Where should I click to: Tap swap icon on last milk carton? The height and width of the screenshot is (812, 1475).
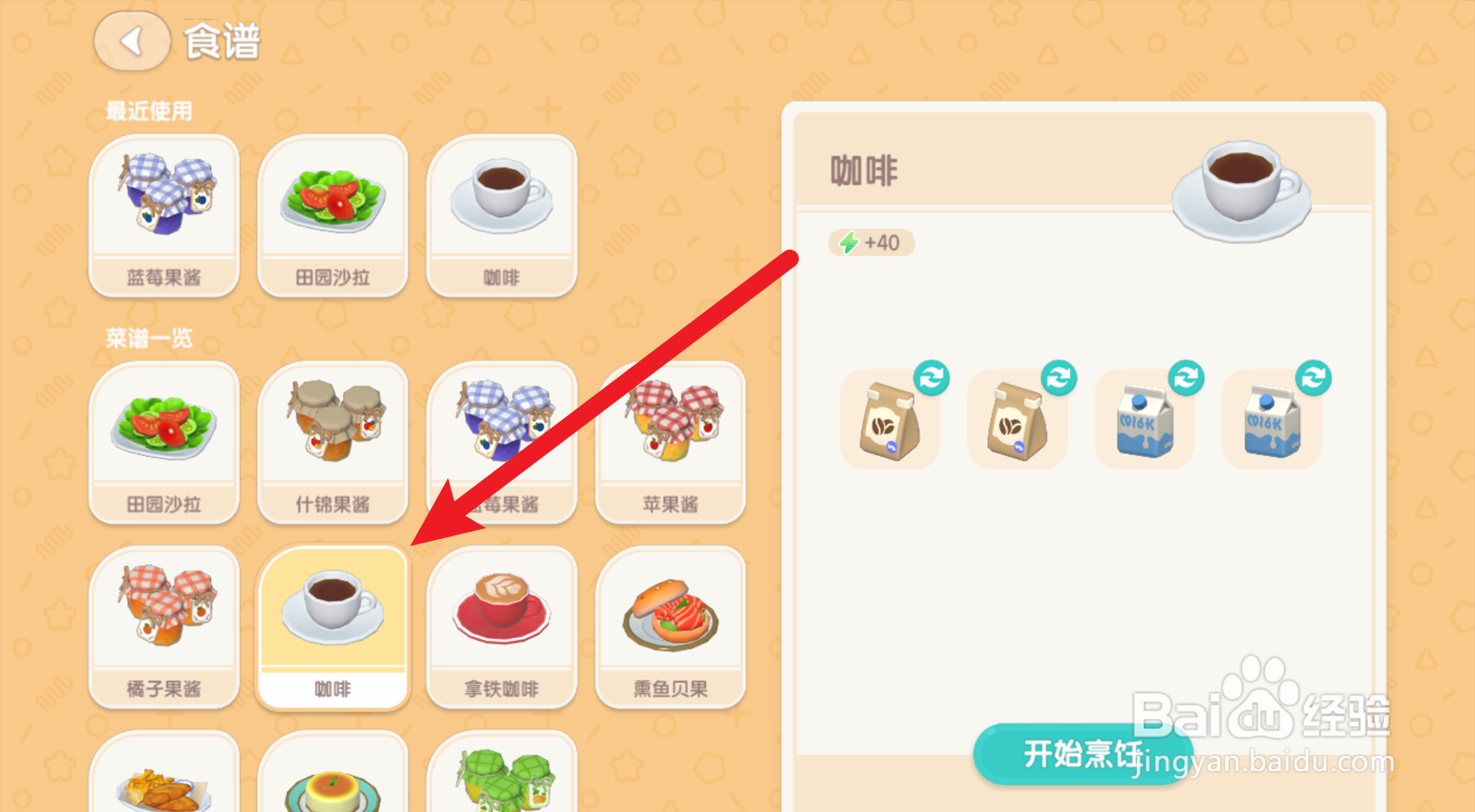pyautogui.click(x=1314, y=378)
